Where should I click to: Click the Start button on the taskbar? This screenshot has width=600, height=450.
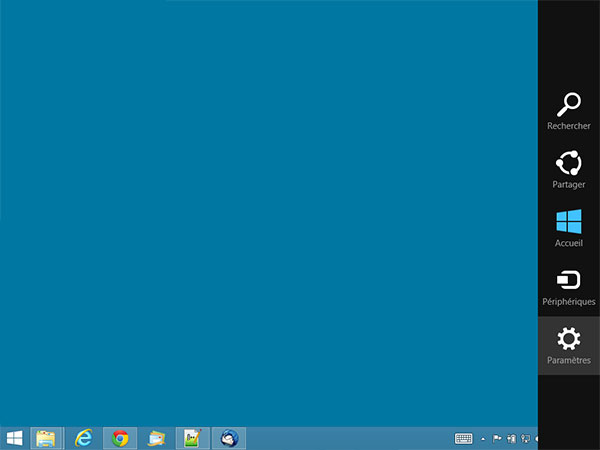(x=15, y=438)
